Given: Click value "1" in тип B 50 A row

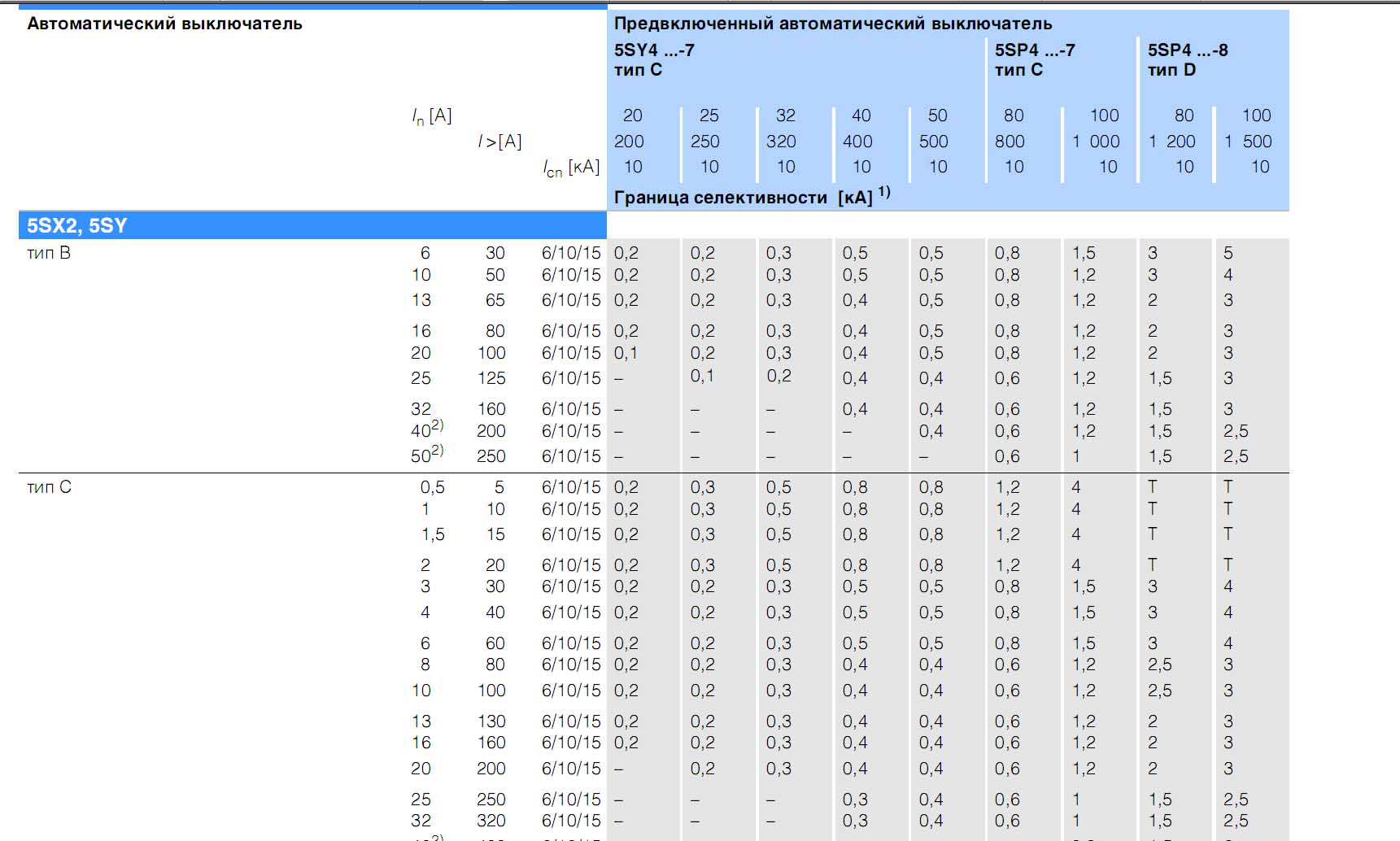Looking at the screenshot, I should [x=1076, y=456].
